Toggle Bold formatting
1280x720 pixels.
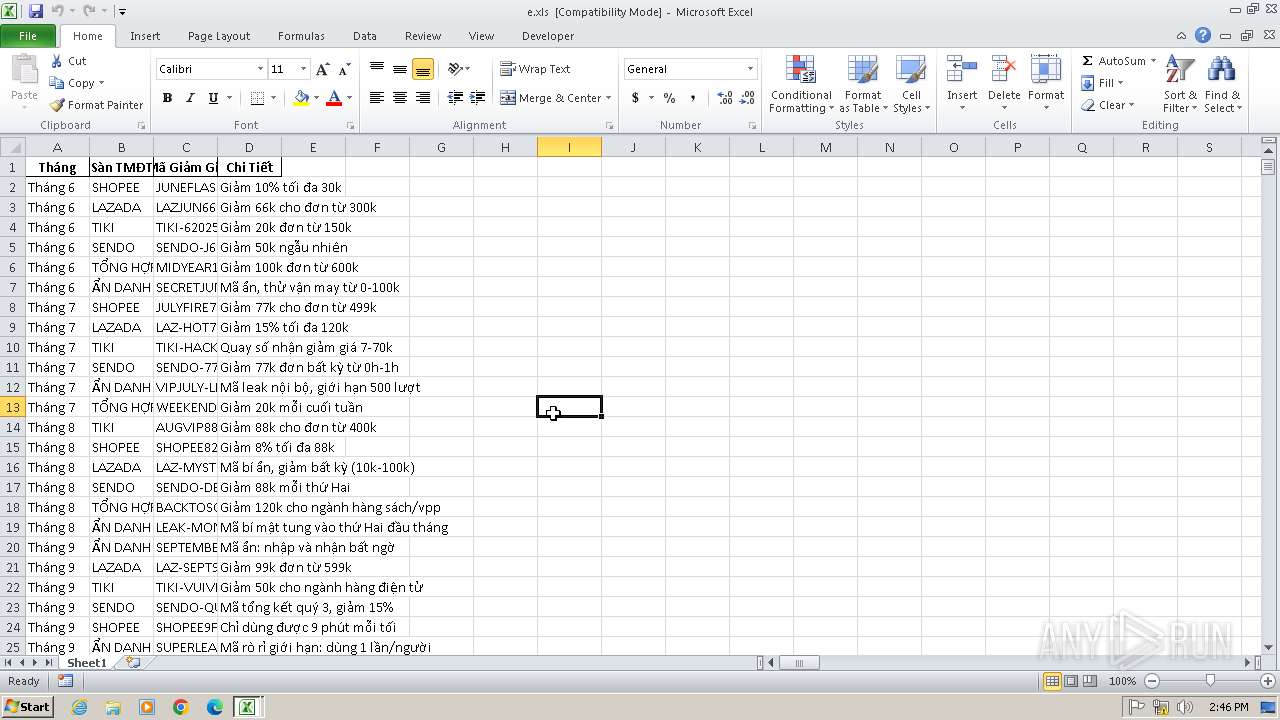point(167,98)
